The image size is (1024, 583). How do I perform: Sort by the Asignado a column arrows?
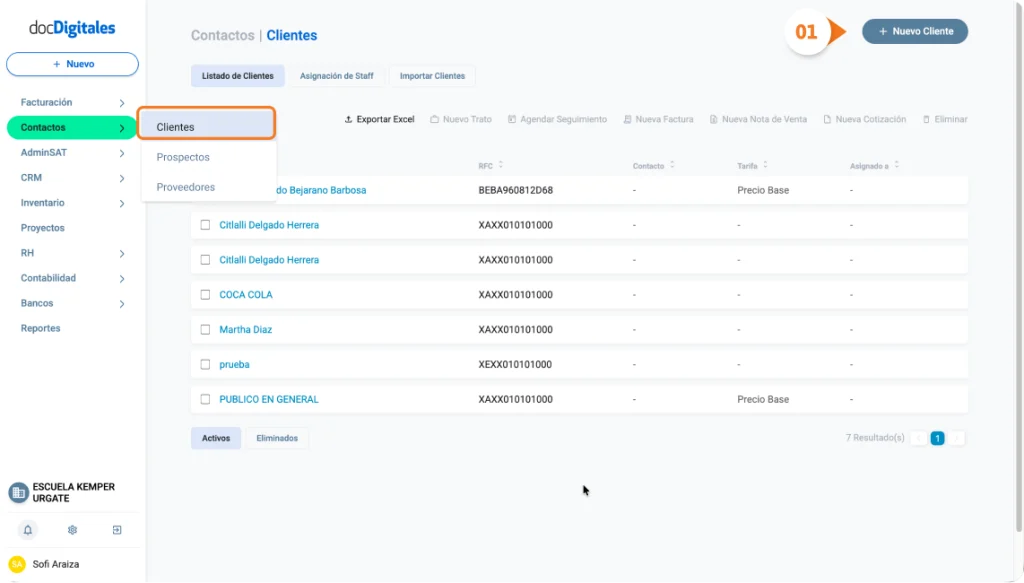(897, 165)
